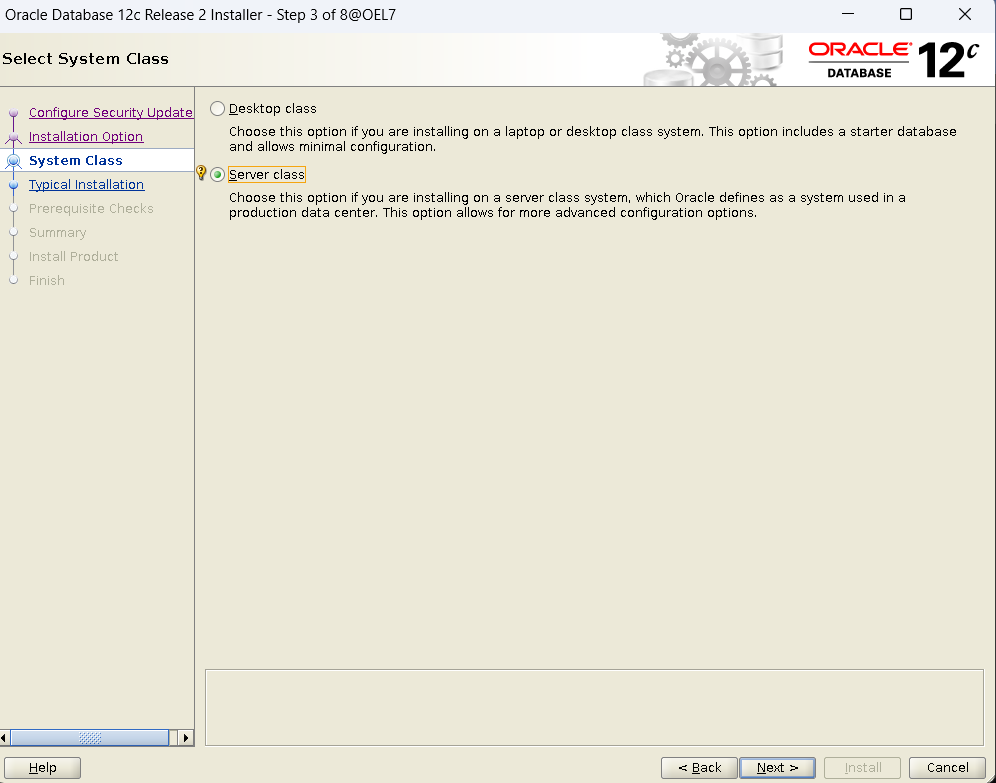Click the Summary step text
The image size is (996, 783).
pyautogui.click(x=57, y=233)
